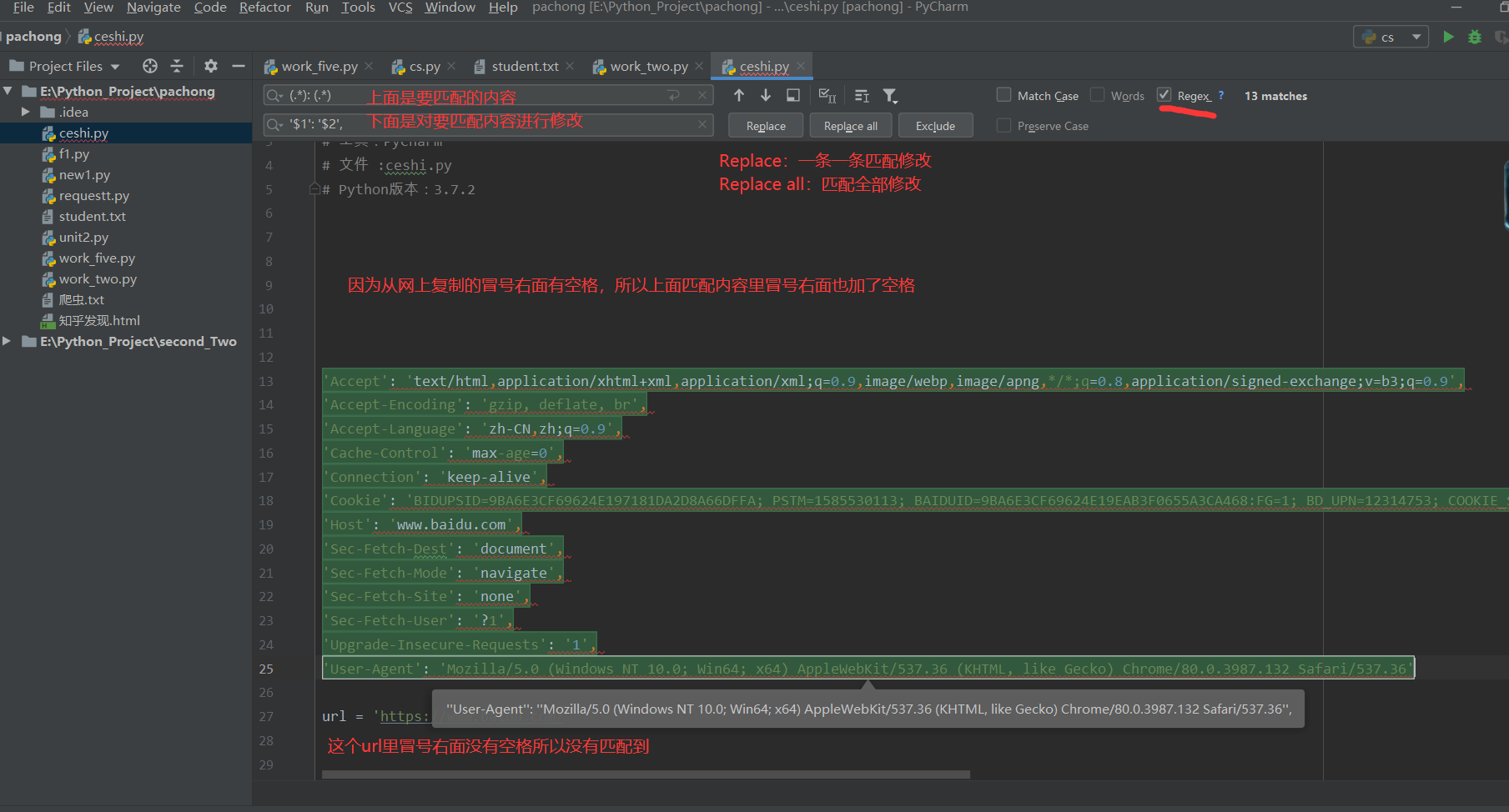Open search history in find field
This screenshot has width=1509, height=812.
pyautogui.click(x=274, y=96)
